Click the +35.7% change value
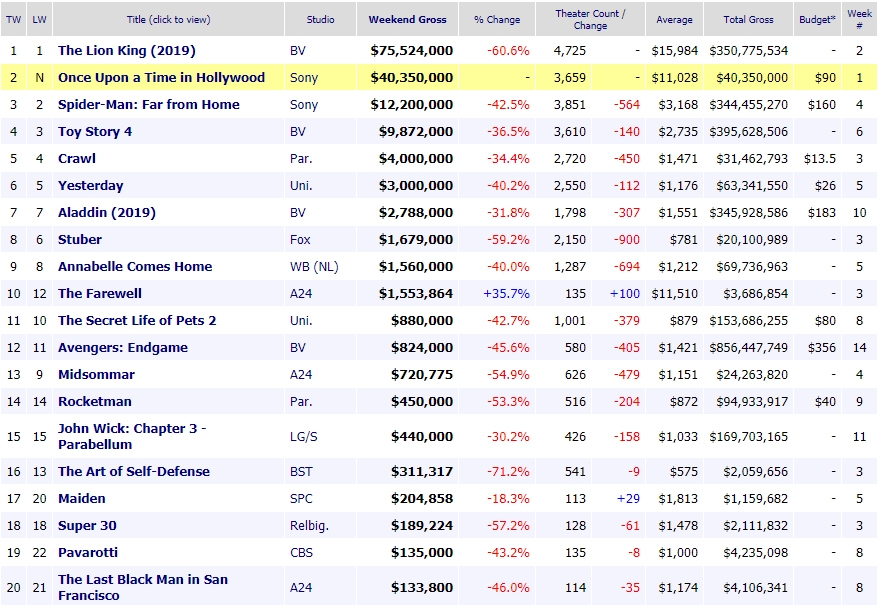The image size is (880, 605). point(506,293)
